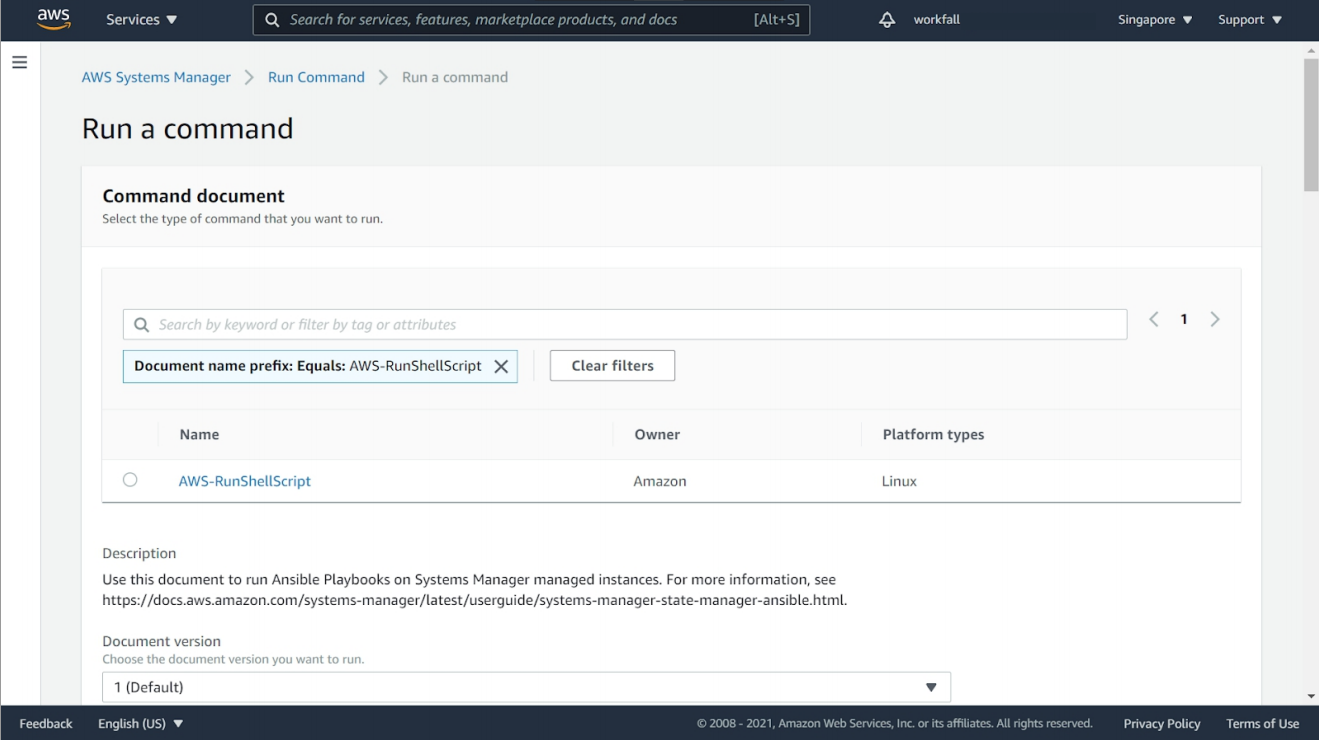This screenshot has height=740, width=1319.
Task: Open the hamburger side navigation menu
Action: tap(19, 62)
